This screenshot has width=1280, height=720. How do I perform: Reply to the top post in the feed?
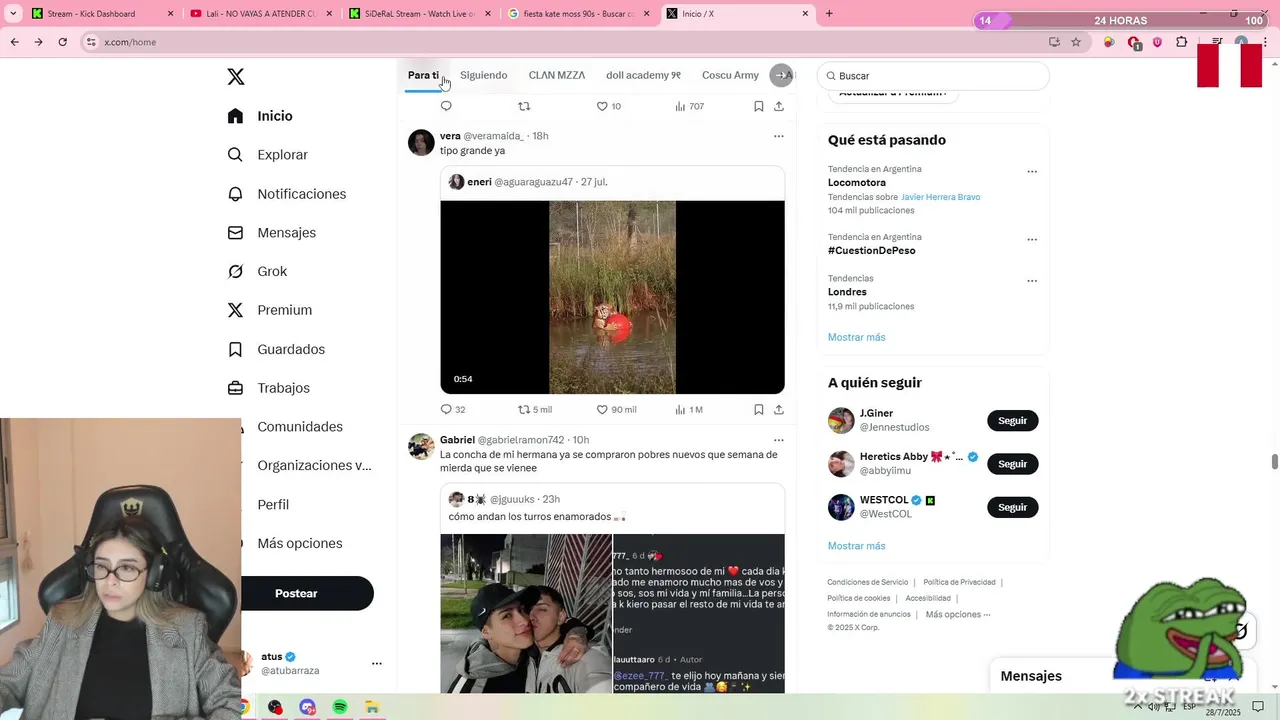click(x=446, y=106)
